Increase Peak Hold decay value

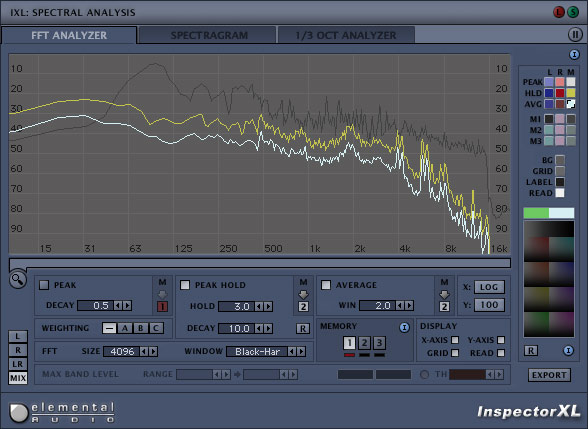268,328
